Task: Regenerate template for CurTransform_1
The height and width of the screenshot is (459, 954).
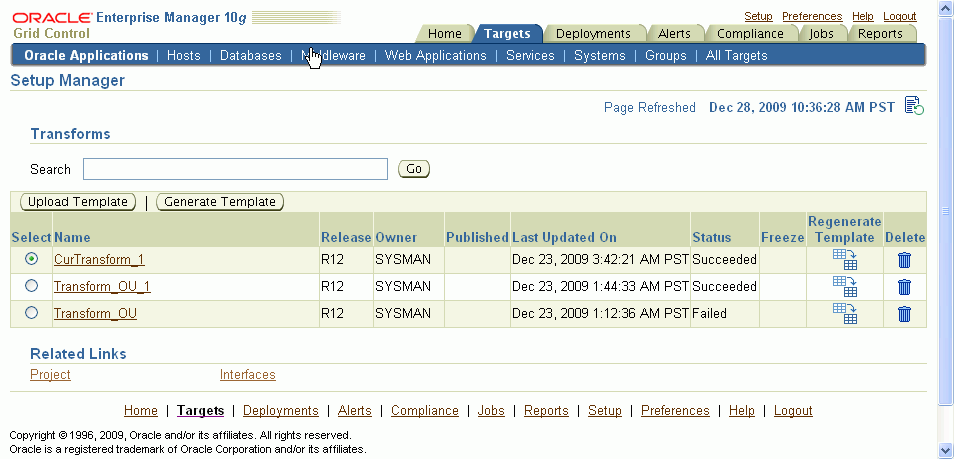Action: click(844, 260)
